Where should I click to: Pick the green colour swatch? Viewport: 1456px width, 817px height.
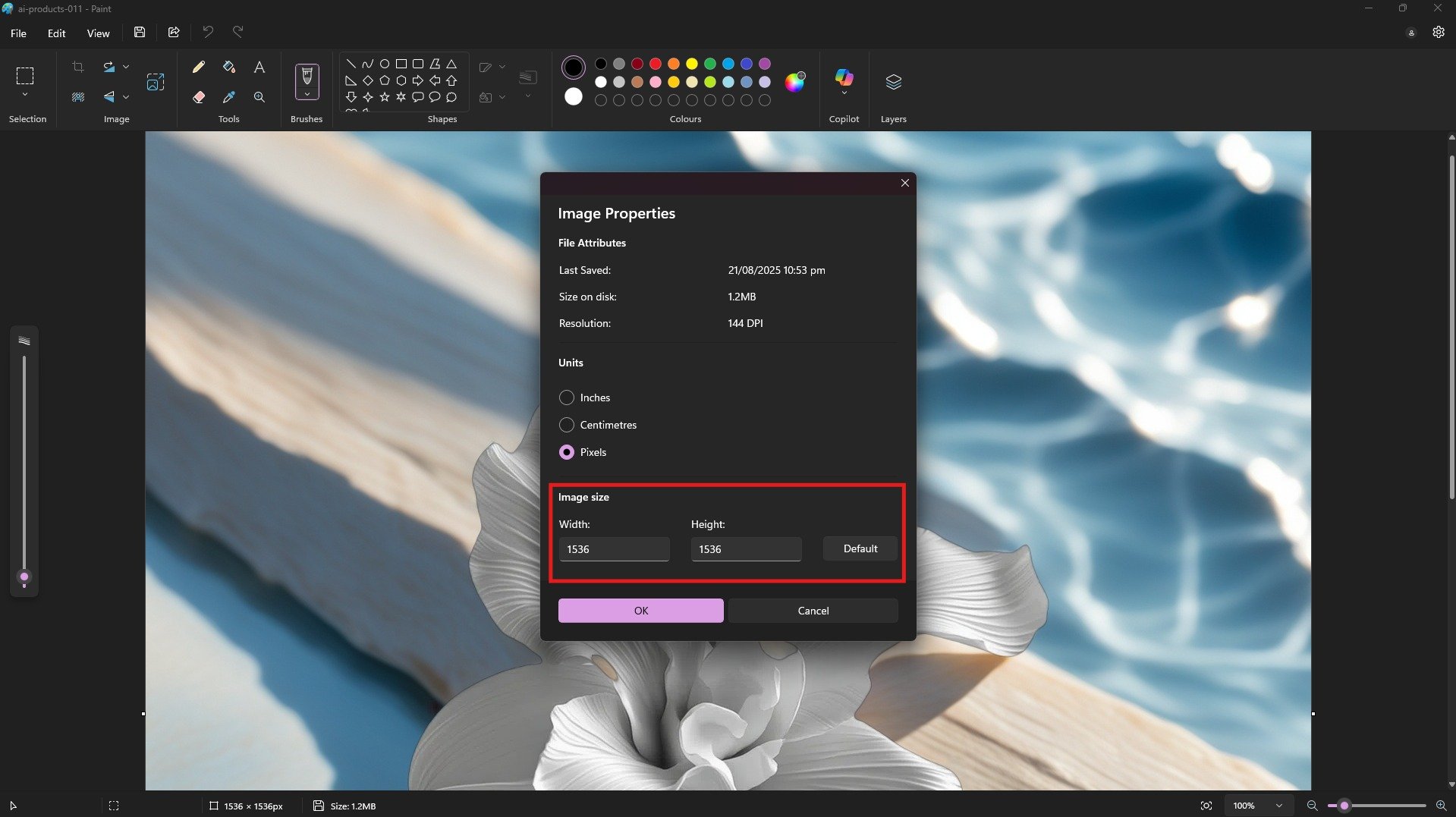pos(710,64)
